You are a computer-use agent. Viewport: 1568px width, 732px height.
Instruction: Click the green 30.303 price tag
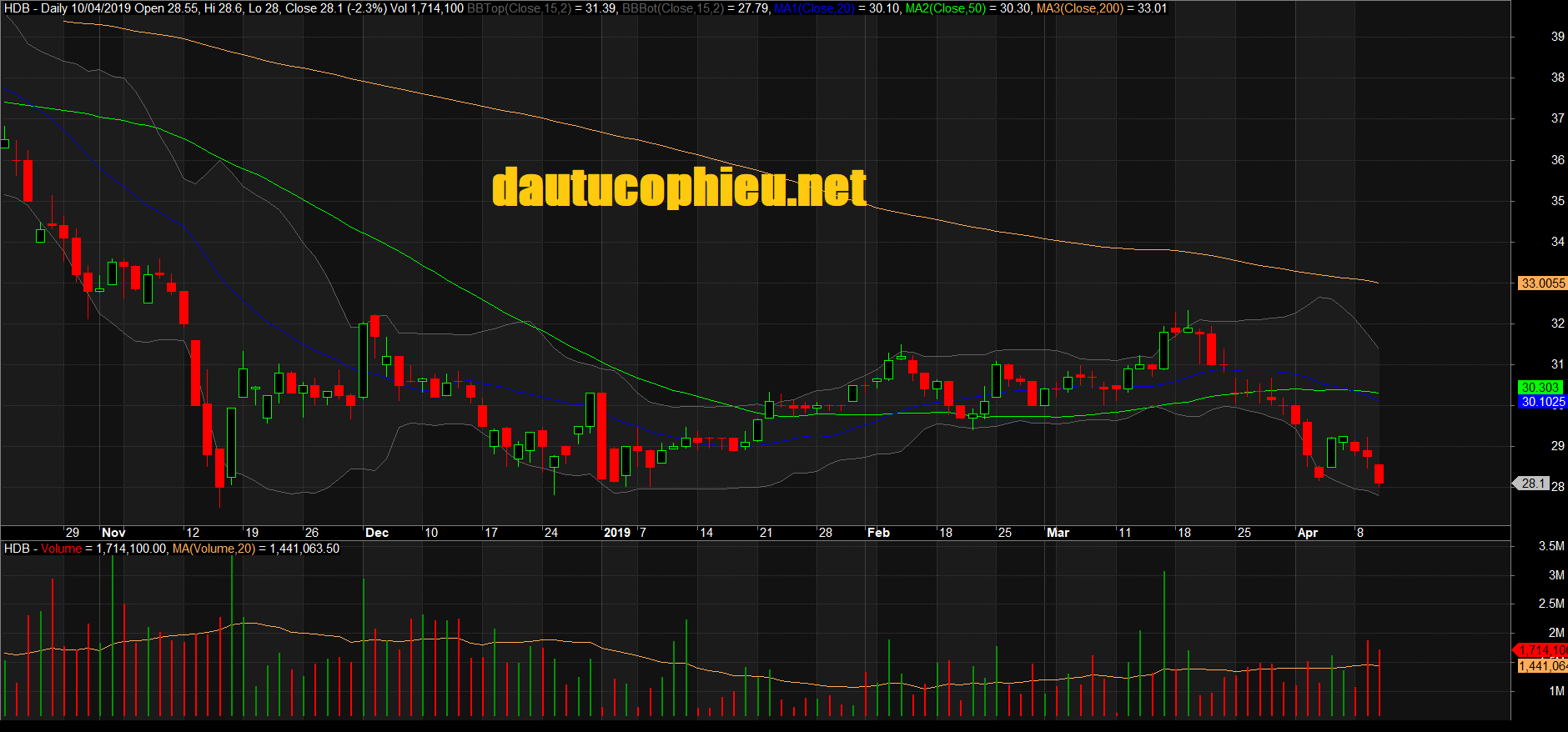1540,388
